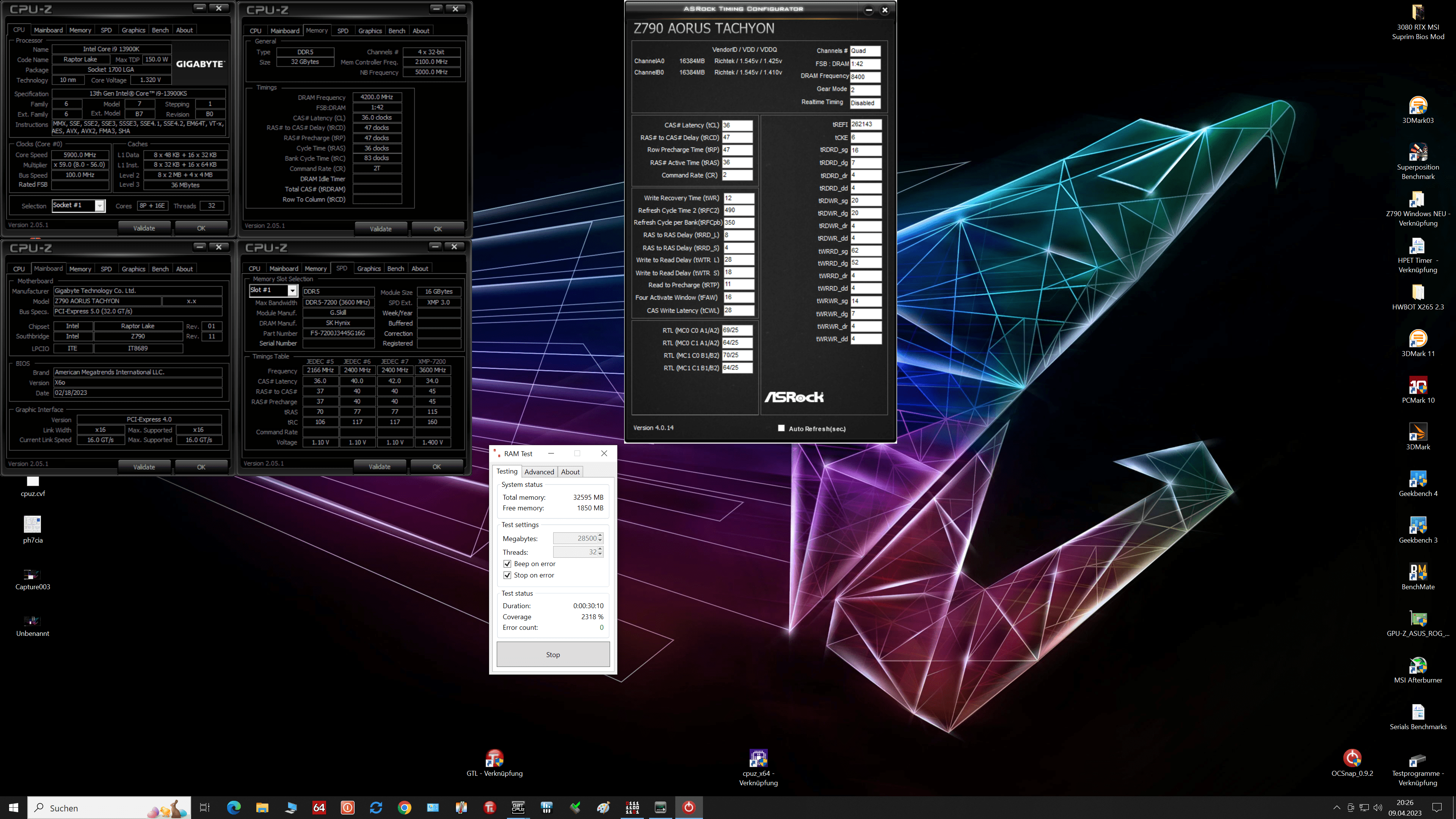Image resolution: width=1456 pixels, height=819 pixels.
Task: Increase the Megabytes spinner value
Action: pyautogui.click(x=600, y=535)
